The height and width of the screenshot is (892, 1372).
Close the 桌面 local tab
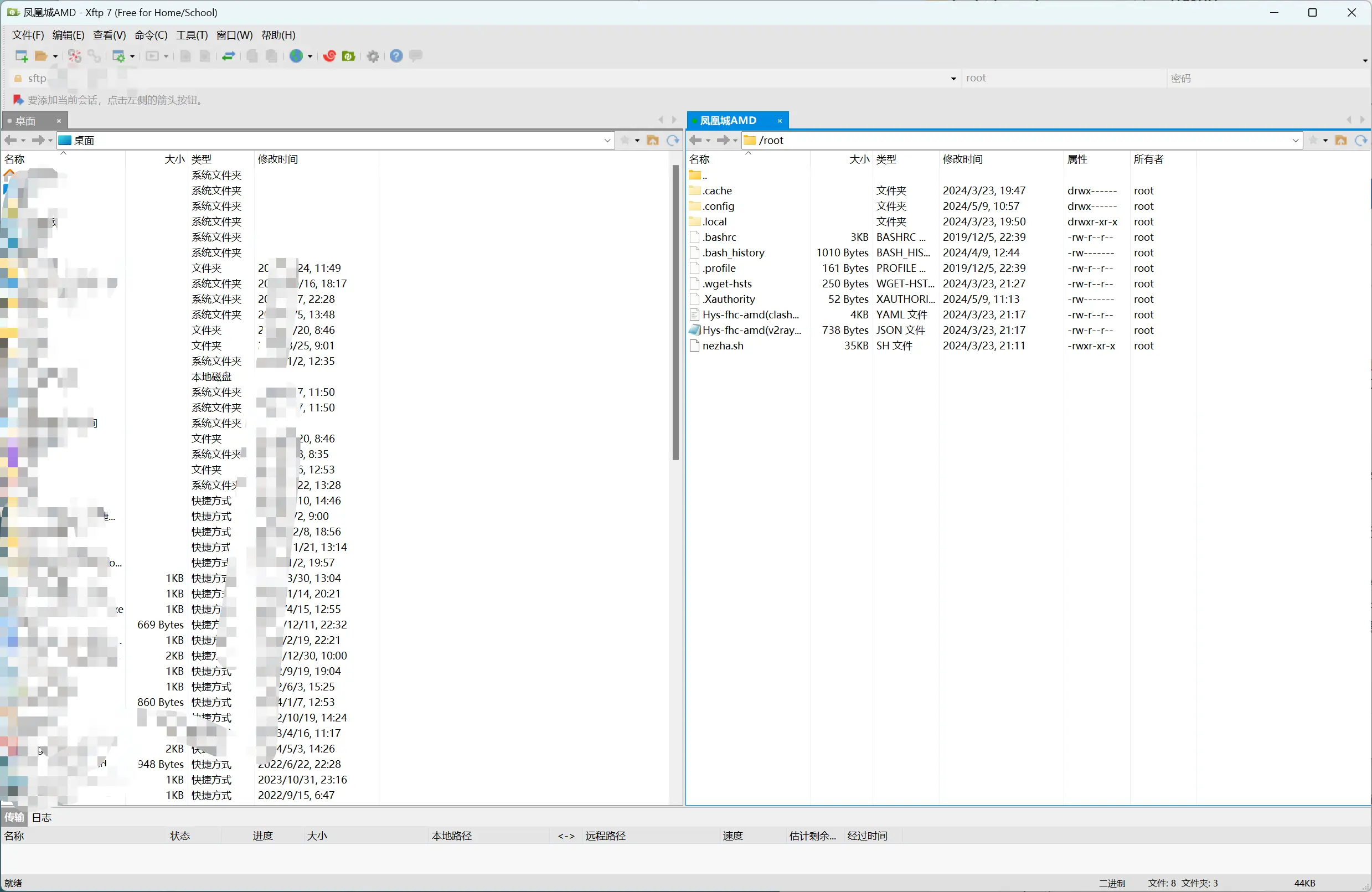tap(59, 121)
